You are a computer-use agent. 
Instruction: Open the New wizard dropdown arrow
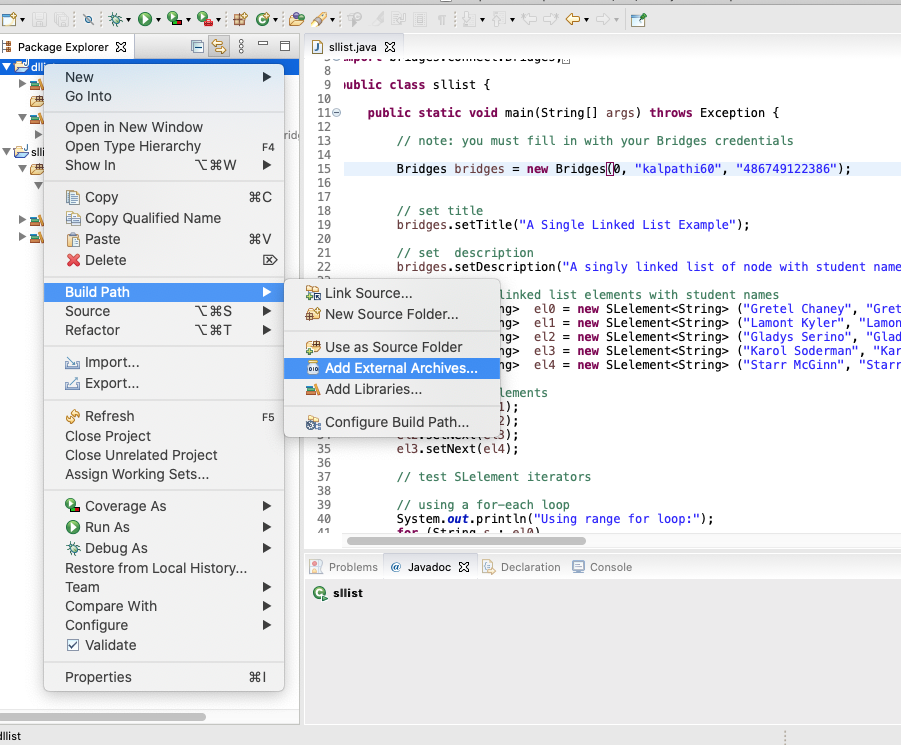[22, 20]
